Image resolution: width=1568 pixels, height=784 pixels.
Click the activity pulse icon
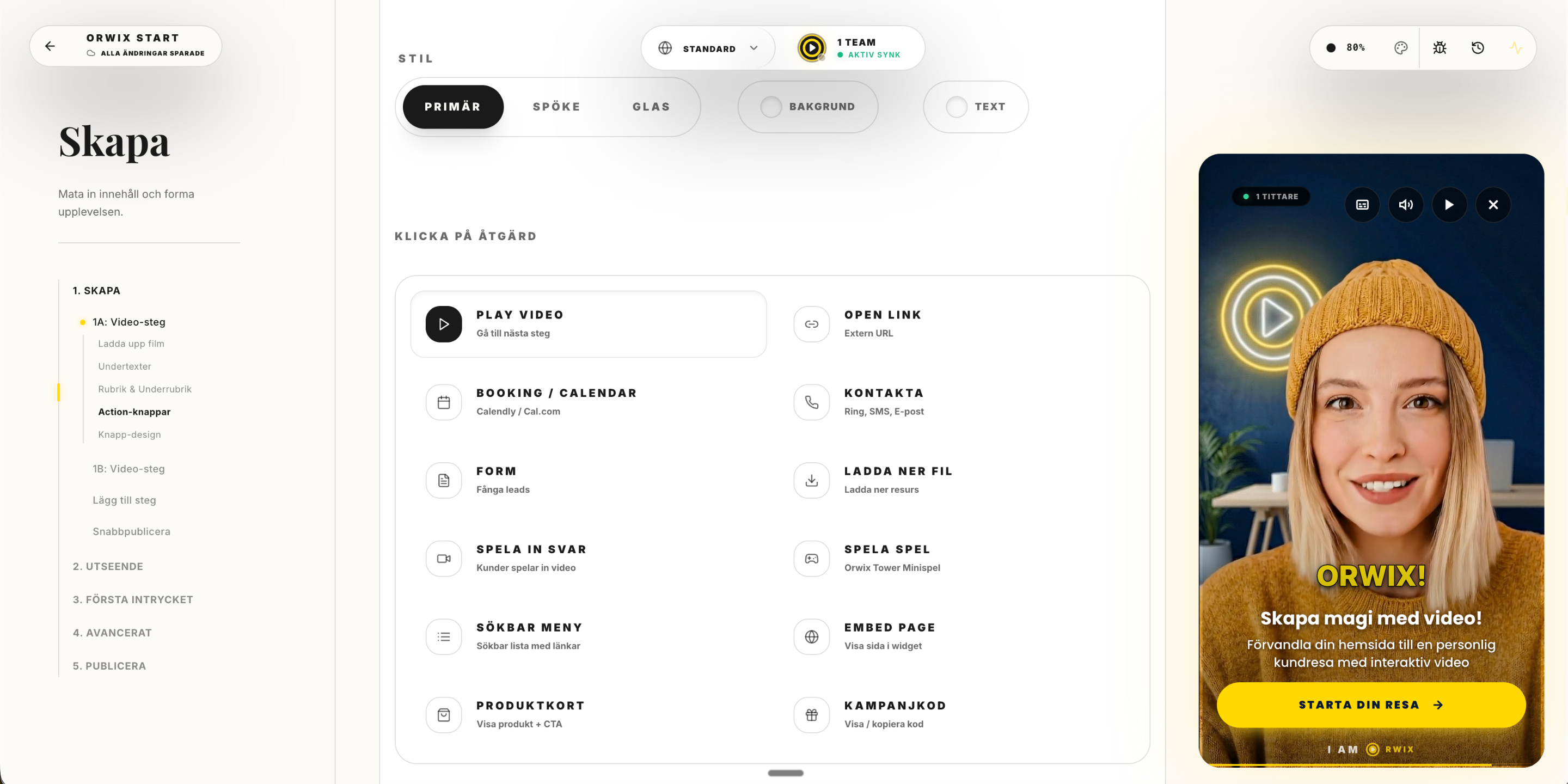1516,47
